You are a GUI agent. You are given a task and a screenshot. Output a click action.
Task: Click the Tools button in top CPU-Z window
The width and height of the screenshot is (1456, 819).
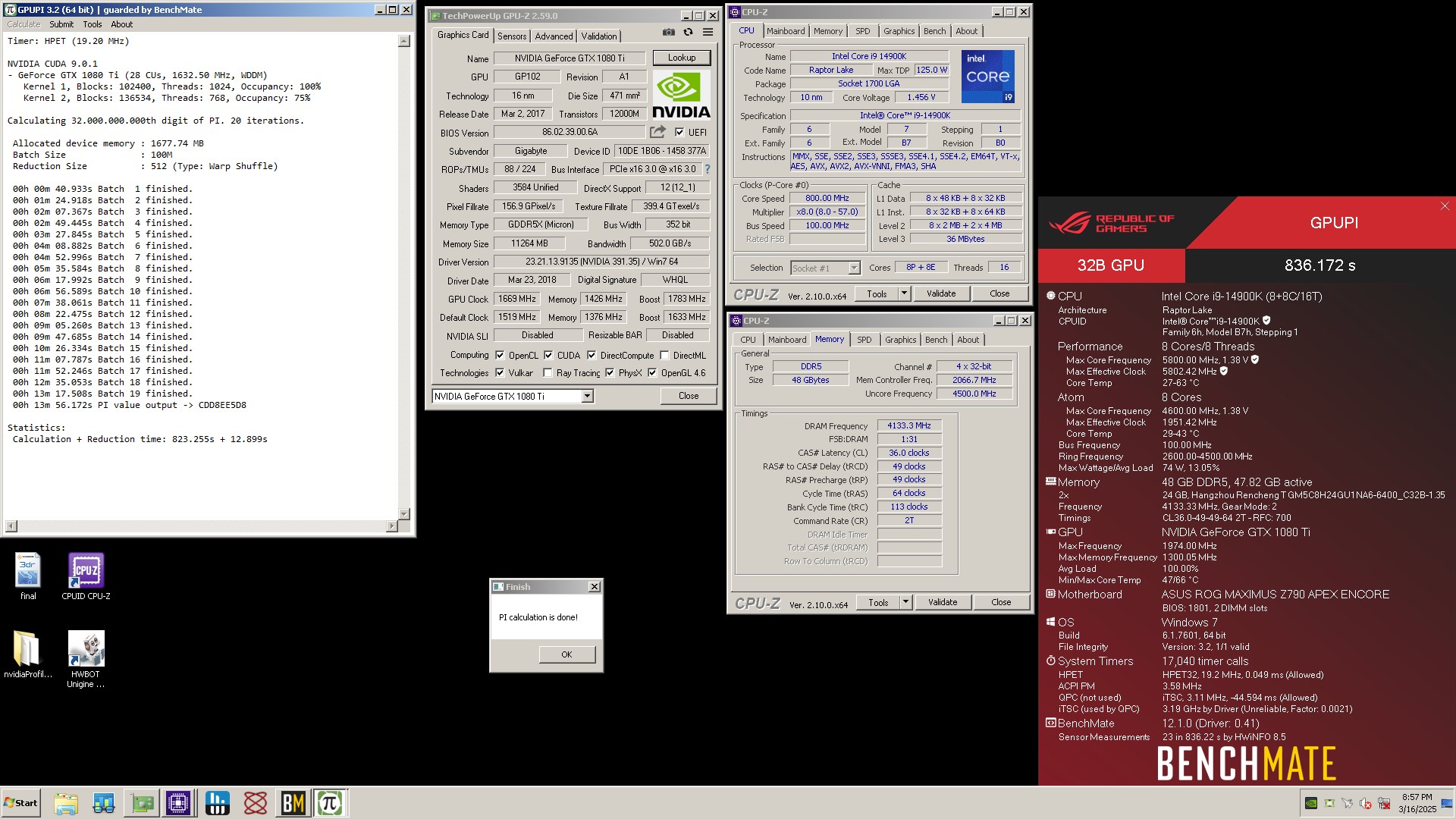[x=877, y=293]
